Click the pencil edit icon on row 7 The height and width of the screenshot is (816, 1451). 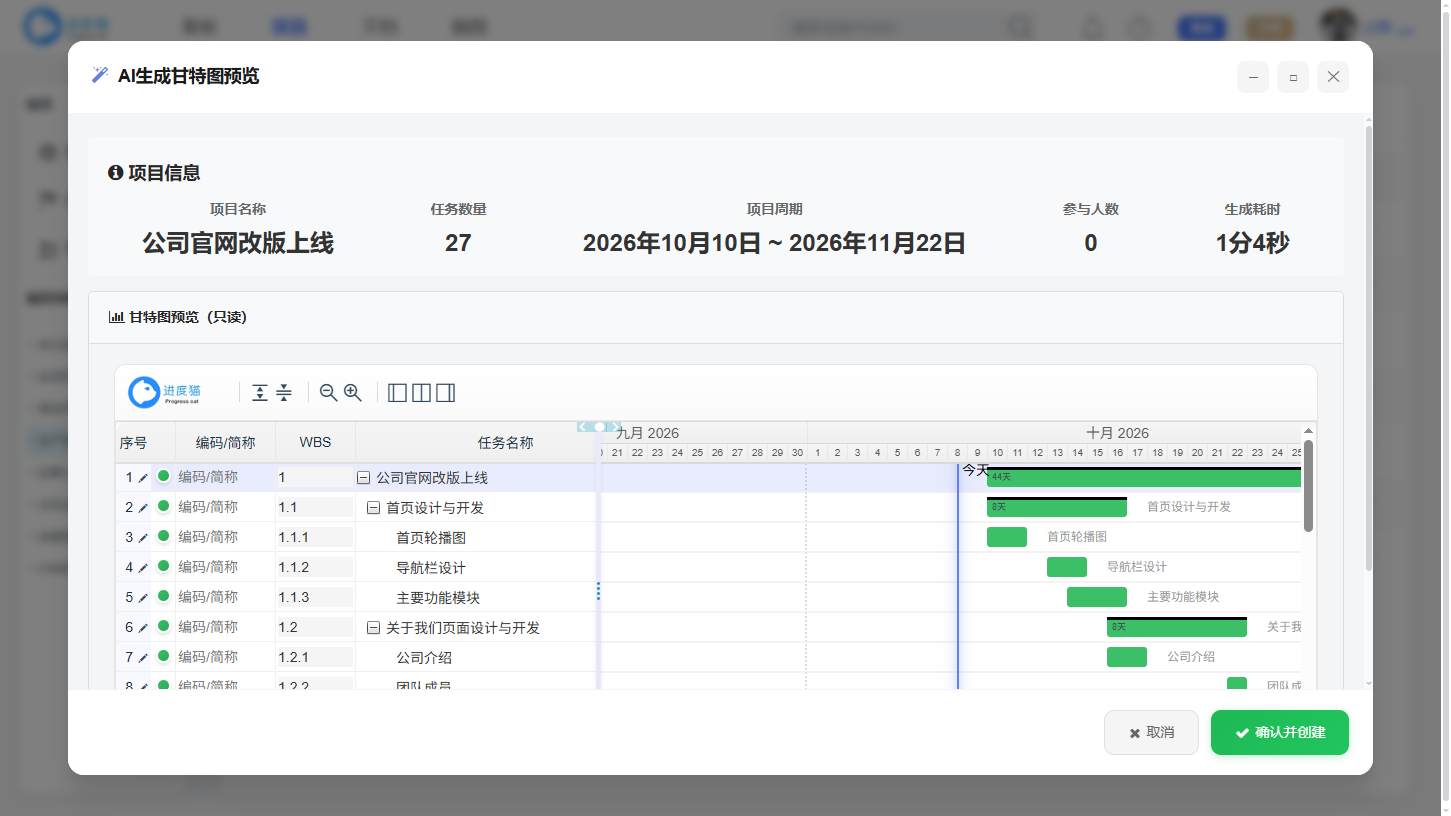click(x=143, y=658)
